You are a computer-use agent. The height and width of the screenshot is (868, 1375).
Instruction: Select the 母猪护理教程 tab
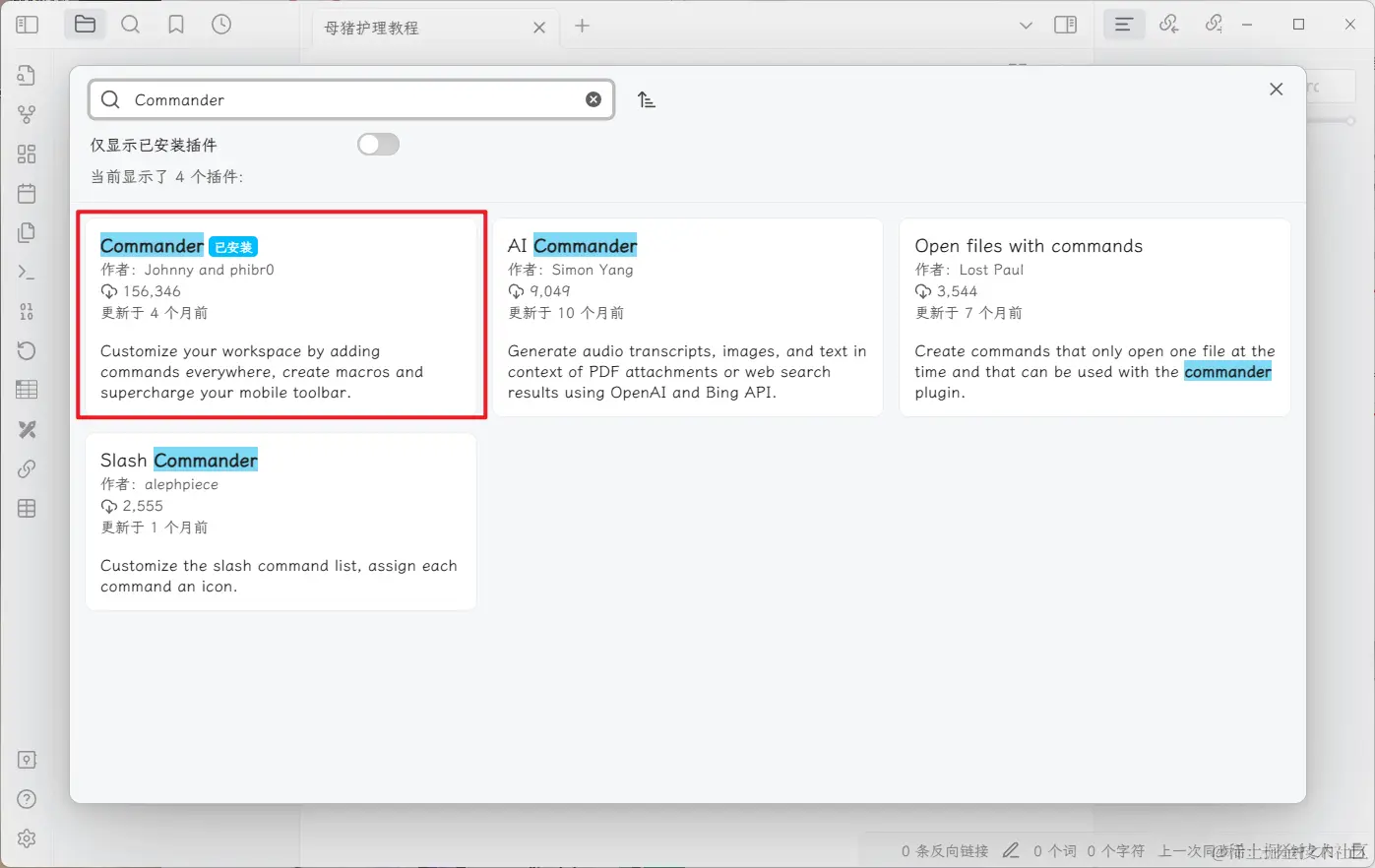point(433,28)
